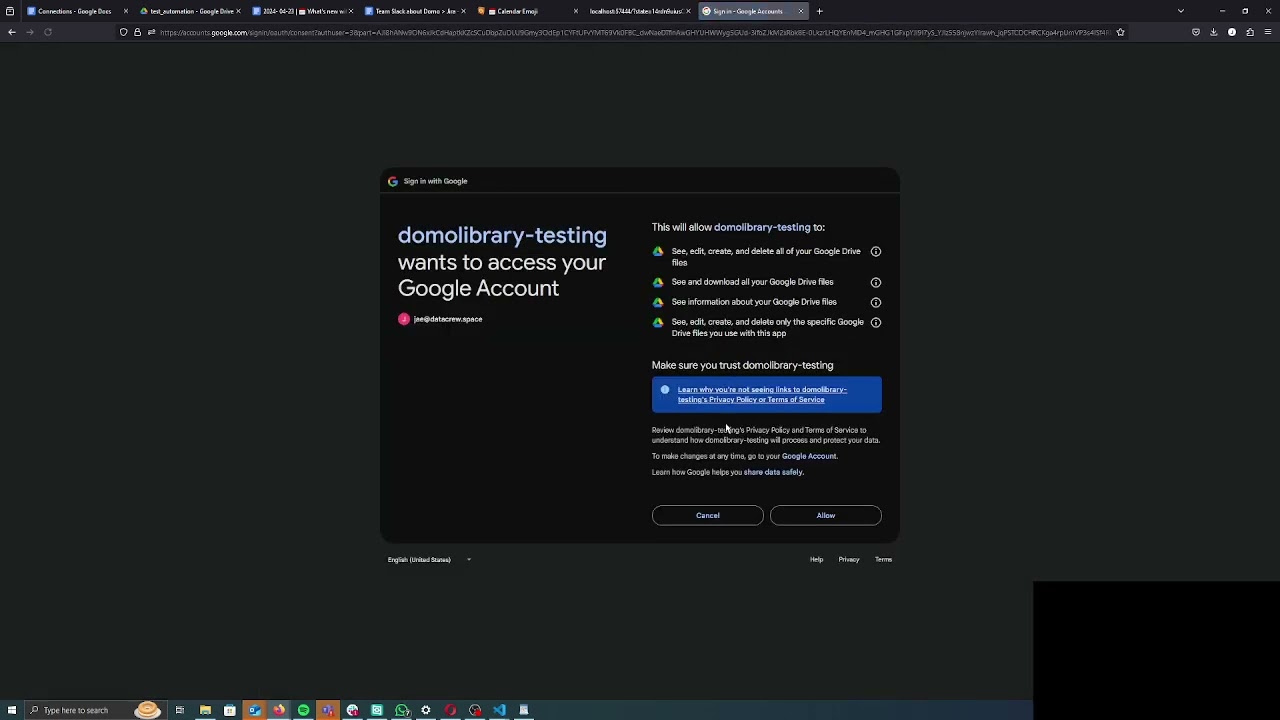This screenshot has height=720, width=1280.
Task: Open Visual Studio Code from the taskbar
Action: click(499, 710)
